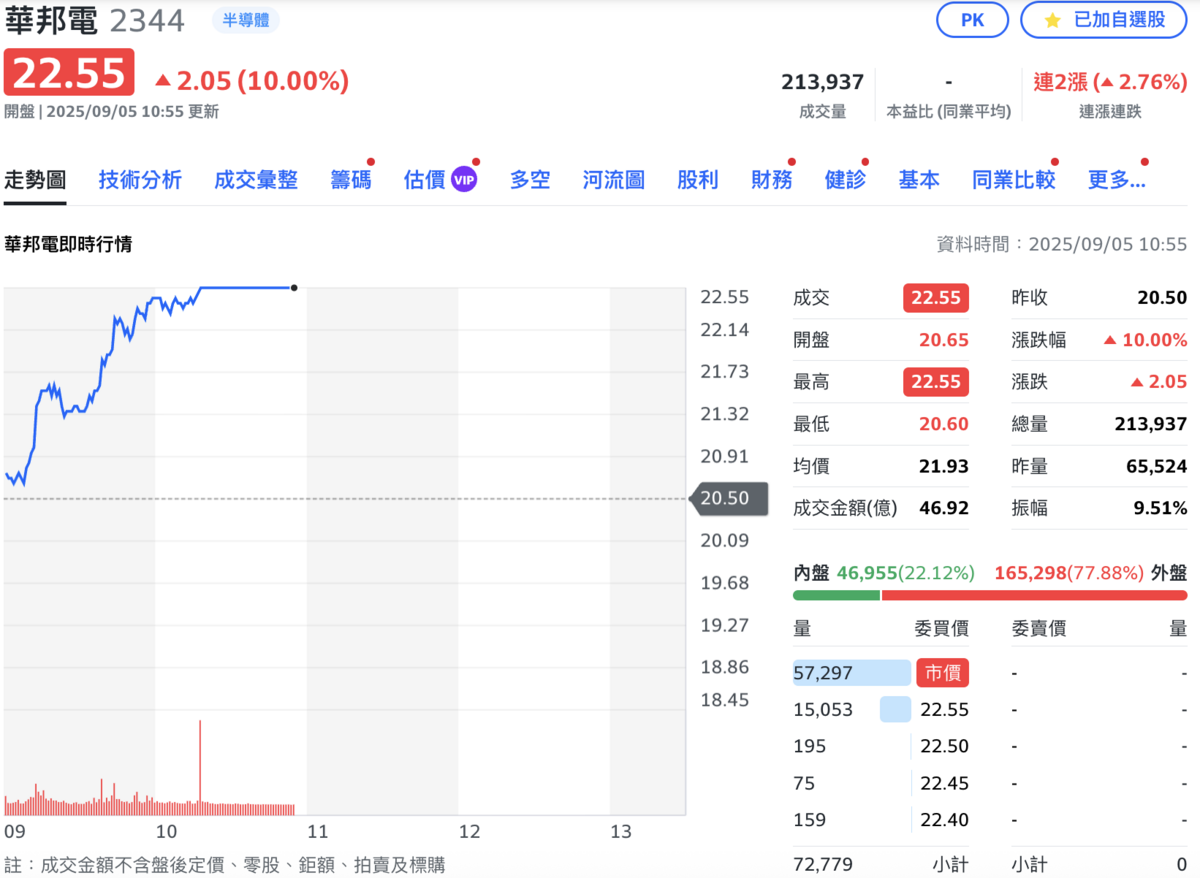Select the 股利 tab
This screenshot has height=878, width=1200.
click(x=698, y=180)
